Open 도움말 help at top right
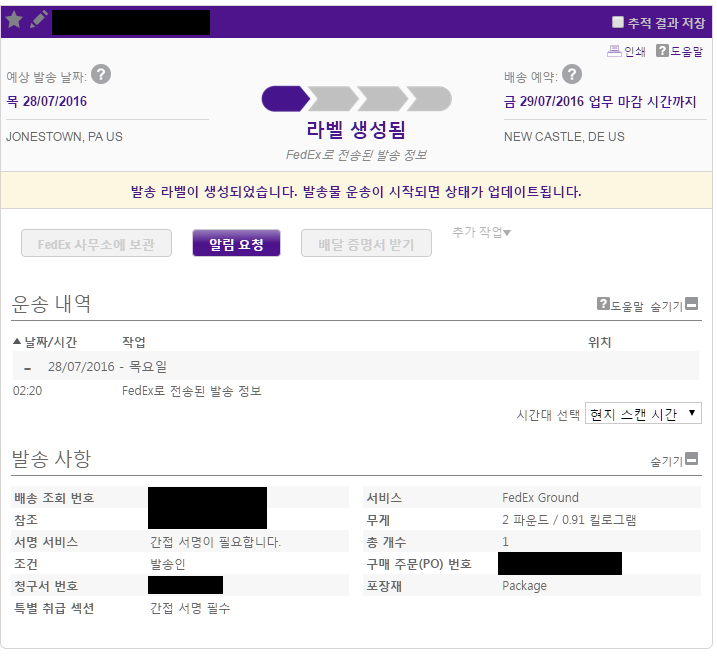 pyautogui.click(x=679, y=51)
